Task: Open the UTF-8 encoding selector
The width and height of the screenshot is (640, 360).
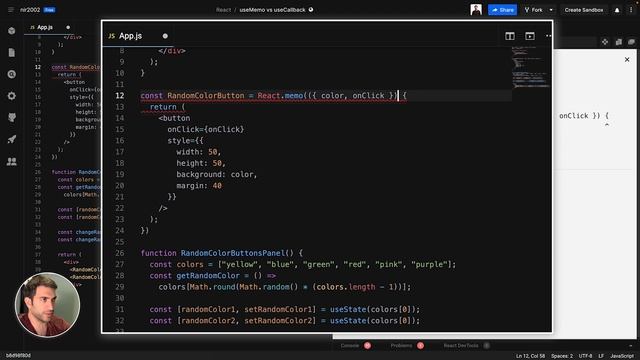Action: click(x=585, y=356)
